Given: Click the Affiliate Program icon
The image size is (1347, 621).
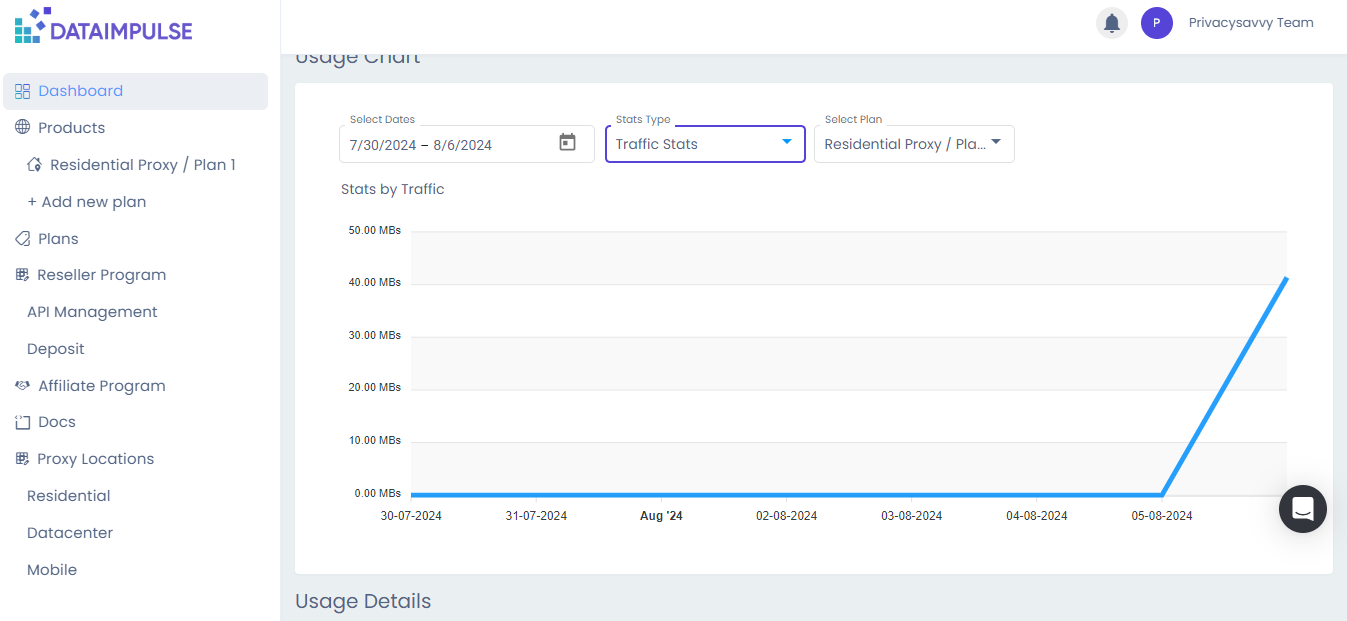Looking at the screenshot, I should (21, 385).
